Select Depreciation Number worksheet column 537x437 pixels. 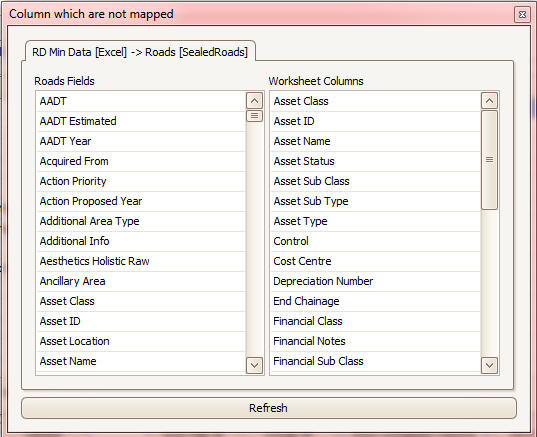tap(376, 281)
